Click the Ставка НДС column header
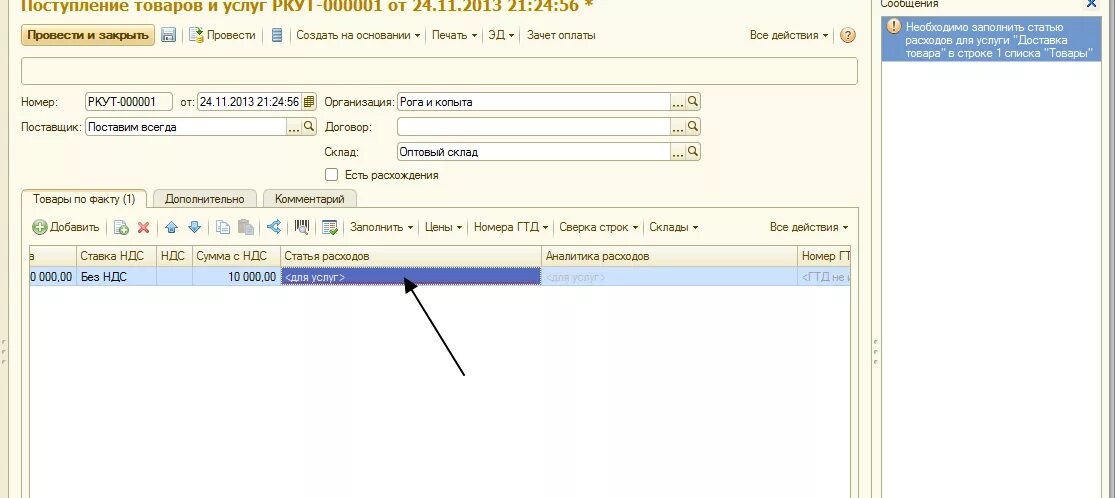This screenshot has height=498, width=1115. [x=117, y=256]
